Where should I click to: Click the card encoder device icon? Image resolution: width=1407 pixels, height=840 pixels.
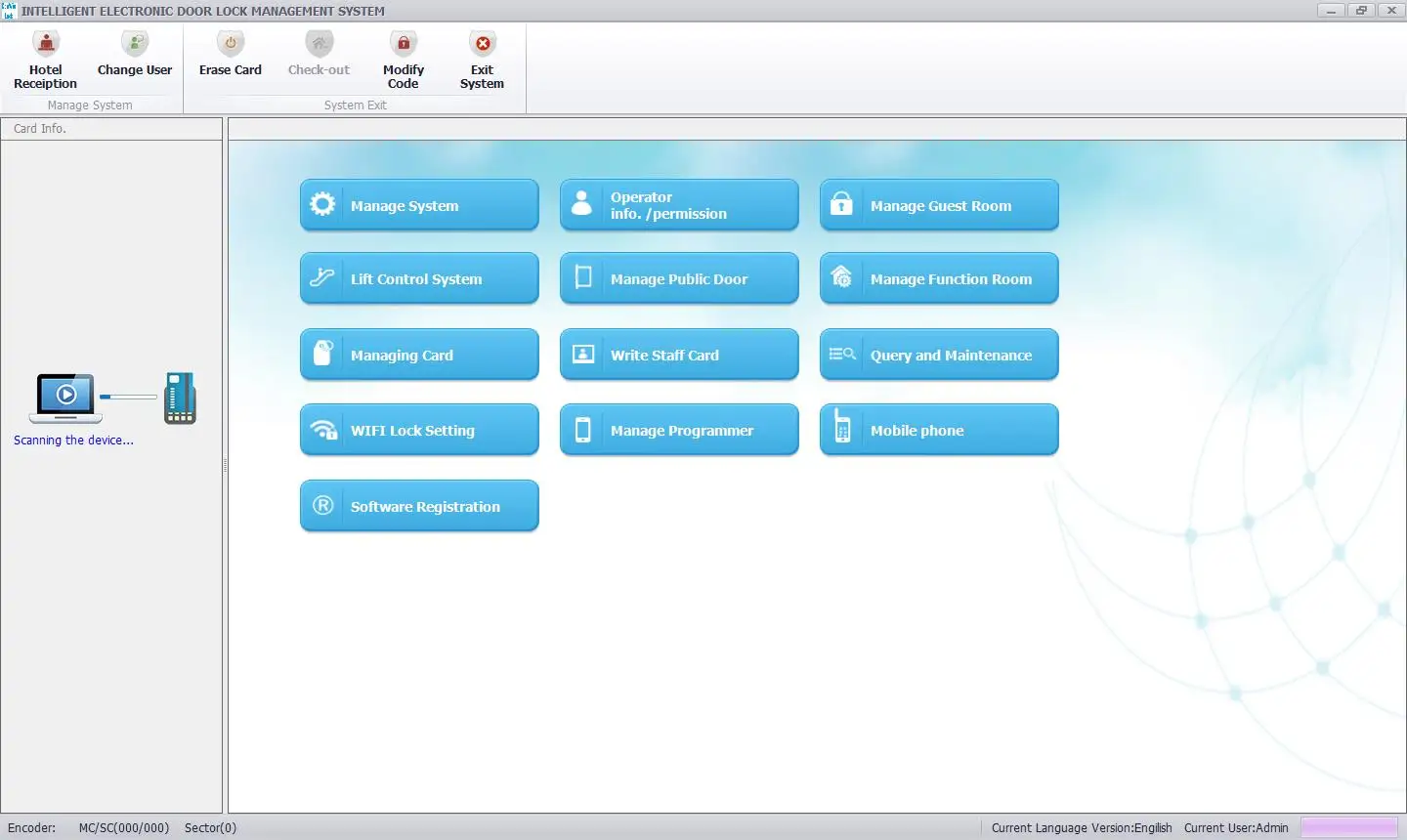point(180,398)
